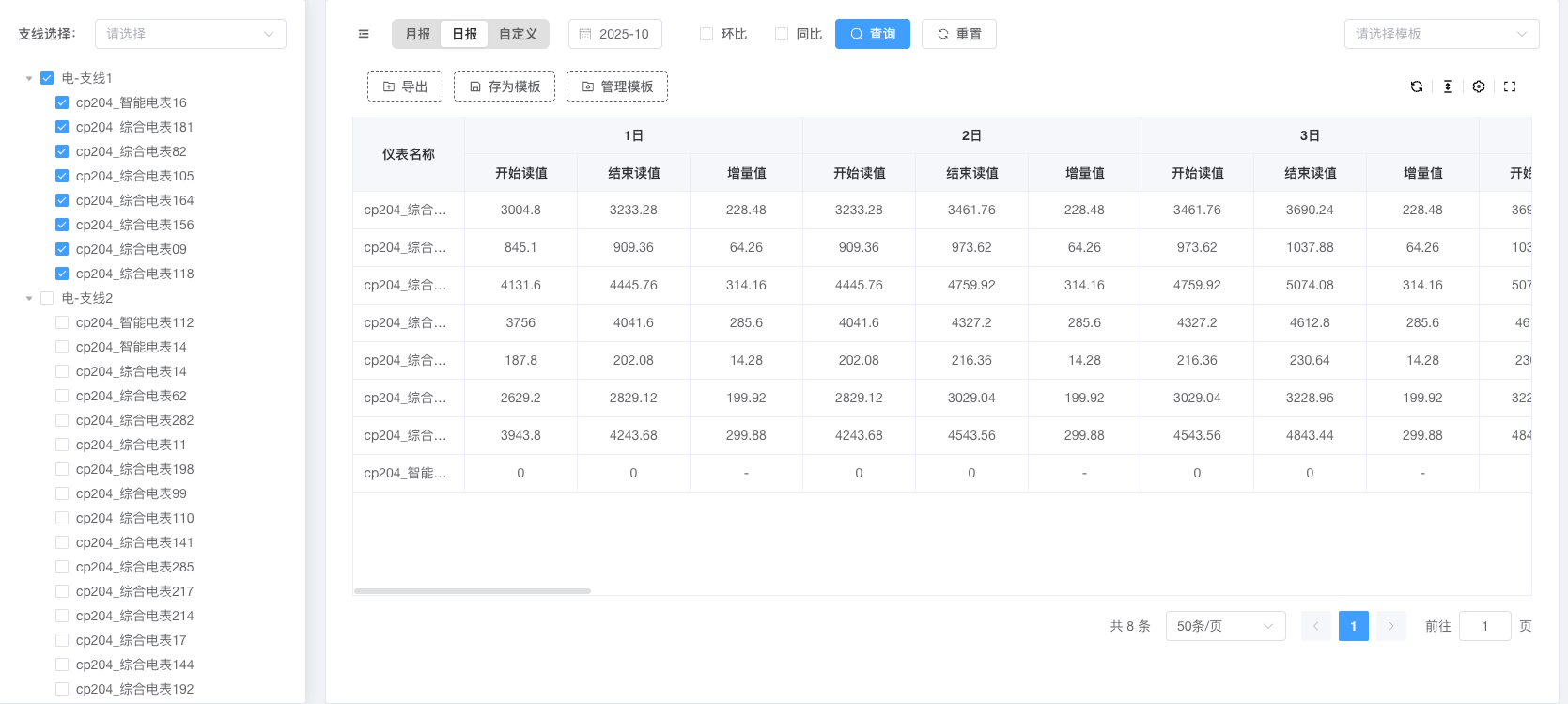Select page 1 in pagination
Screen dimensions: 1568x704
(1354, 626)
